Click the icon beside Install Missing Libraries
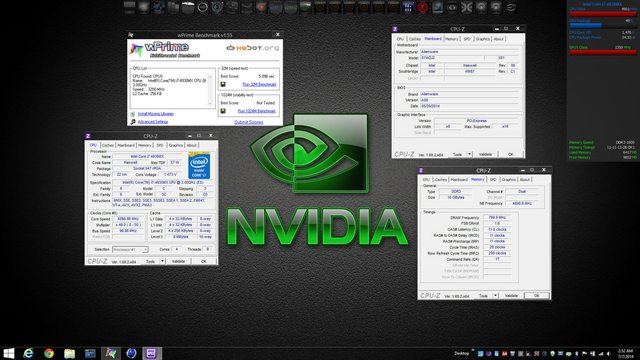The width and height of the screenshot is (640, 360). point(133,114)
